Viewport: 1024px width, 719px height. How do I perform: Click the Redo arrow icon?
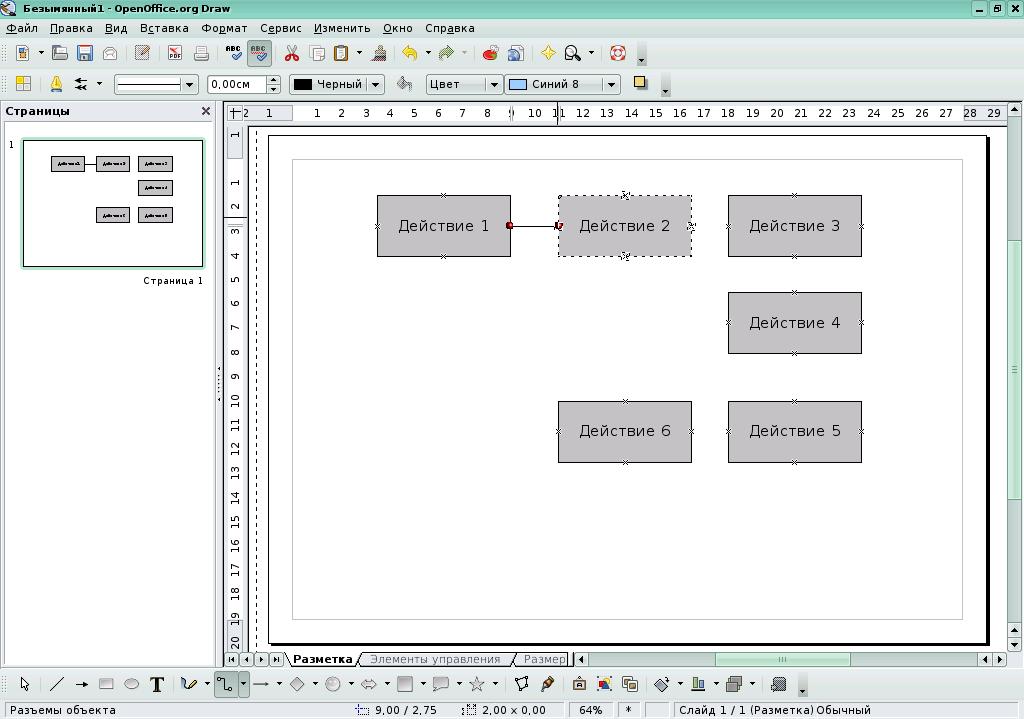447,53
